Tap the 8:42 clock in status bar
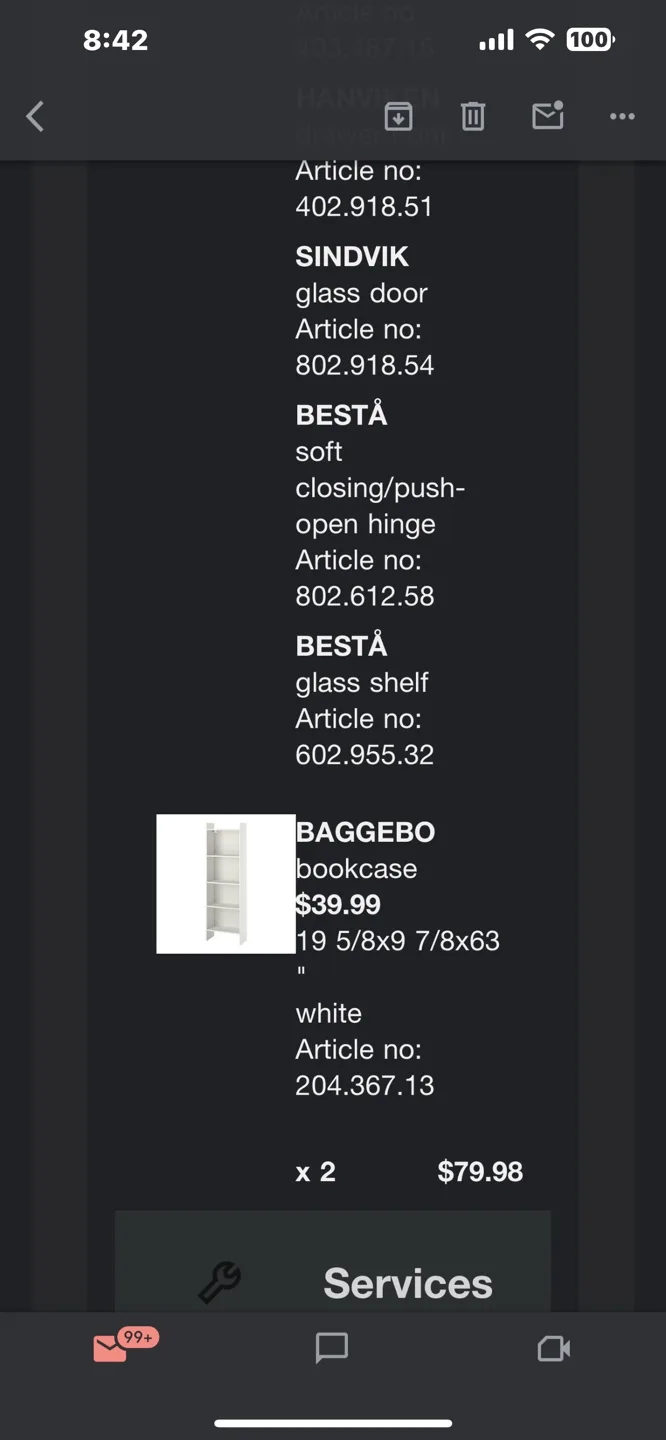This screenshot has width=666, height=1440. 116,40
